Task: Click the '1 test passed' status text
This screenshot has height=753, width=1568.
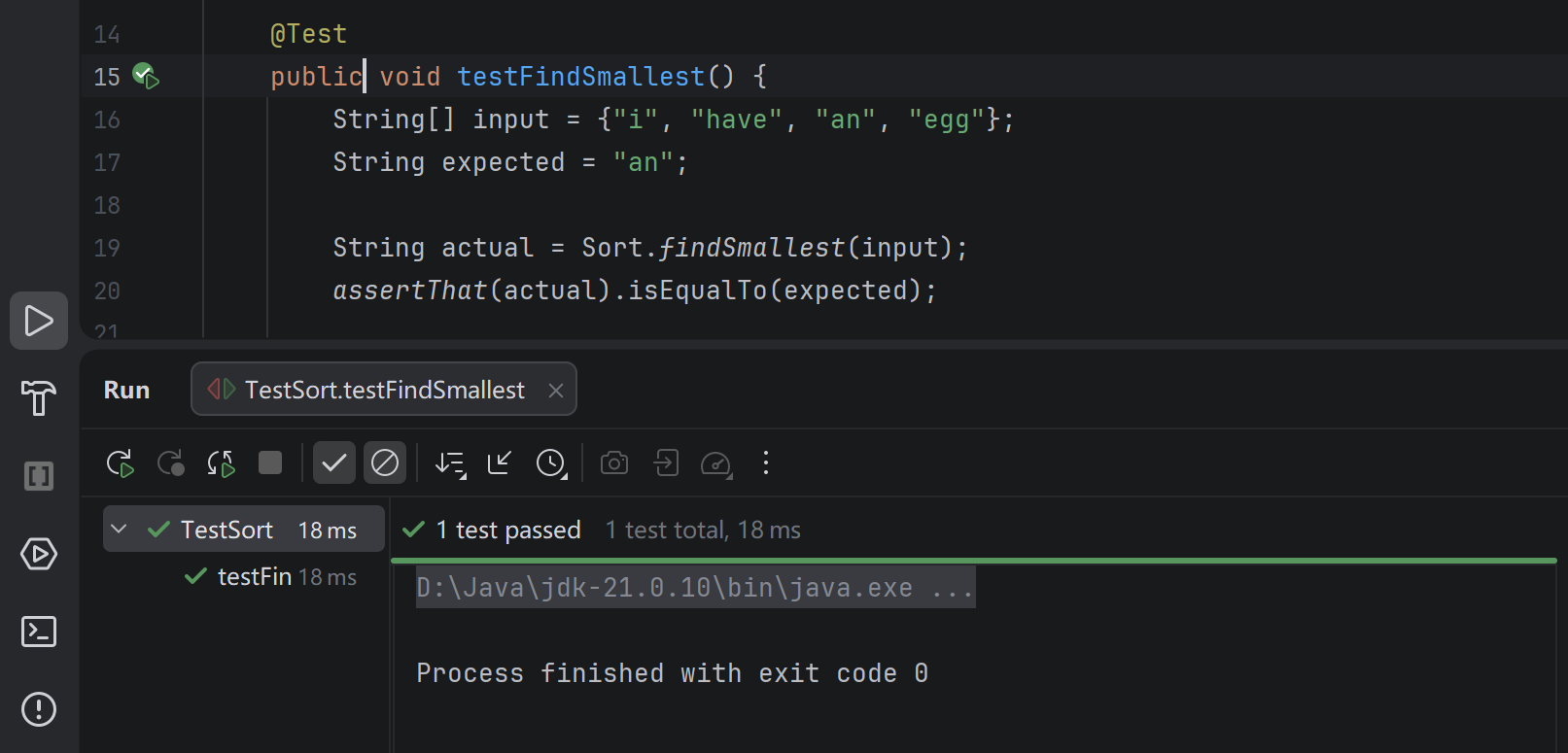Action: point(507,530)
